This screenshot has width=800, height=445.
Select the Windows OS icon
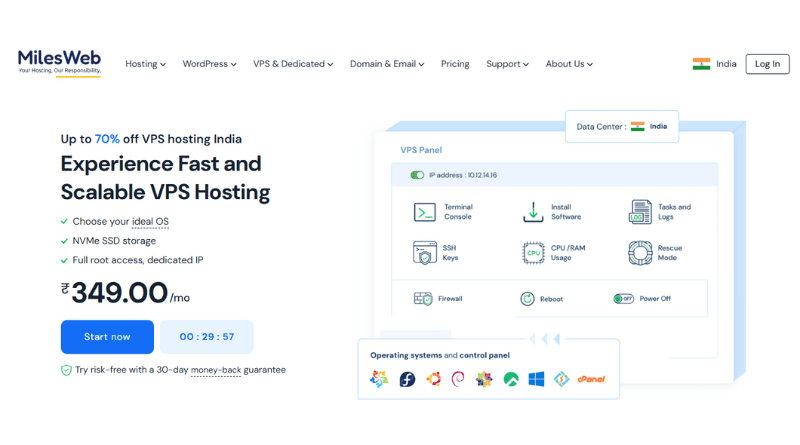(x=536, y=379)
